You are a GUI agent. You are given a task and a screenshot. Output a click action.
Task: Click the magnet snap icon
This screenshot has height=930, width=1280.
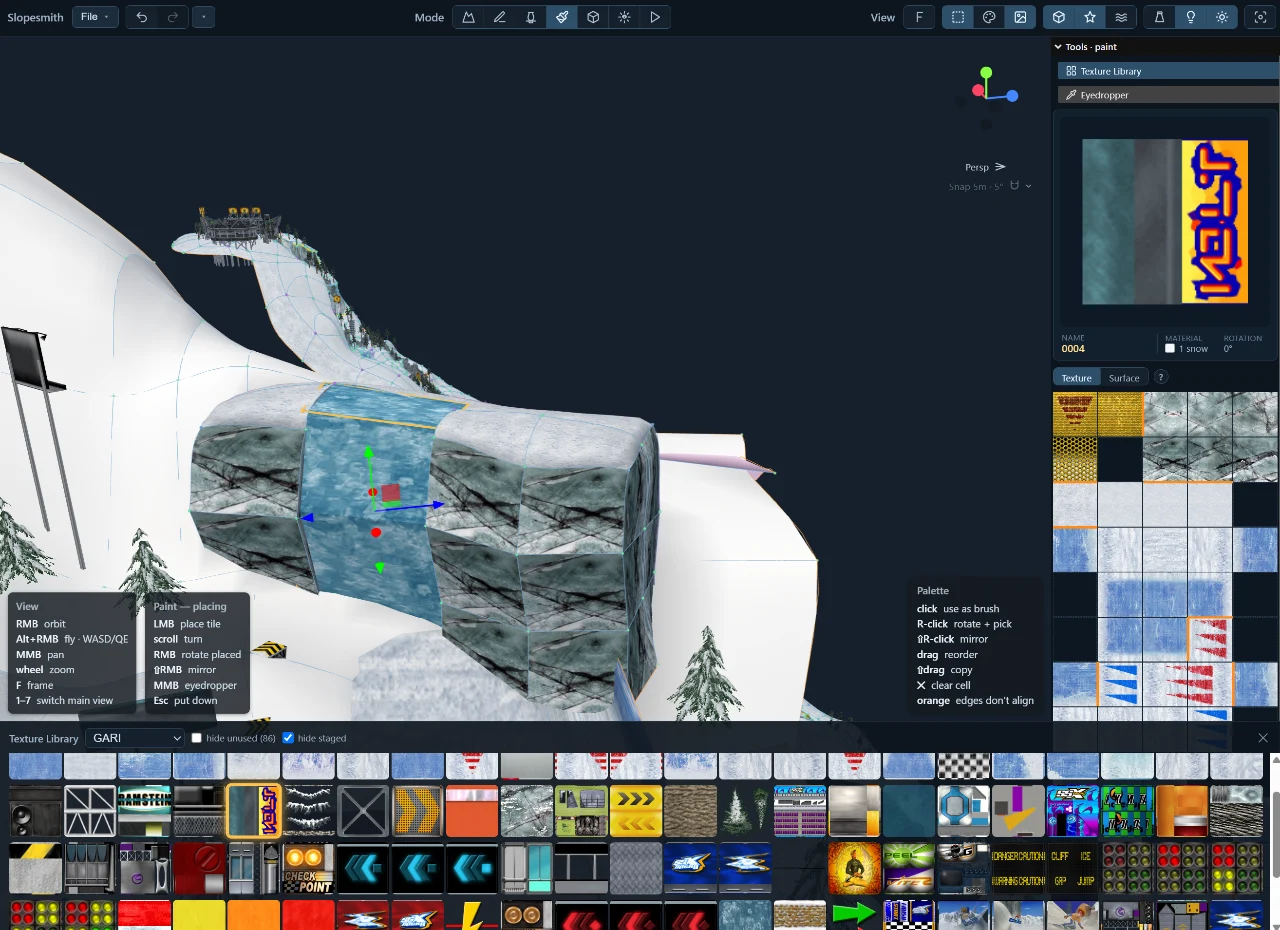point(1014,186)
